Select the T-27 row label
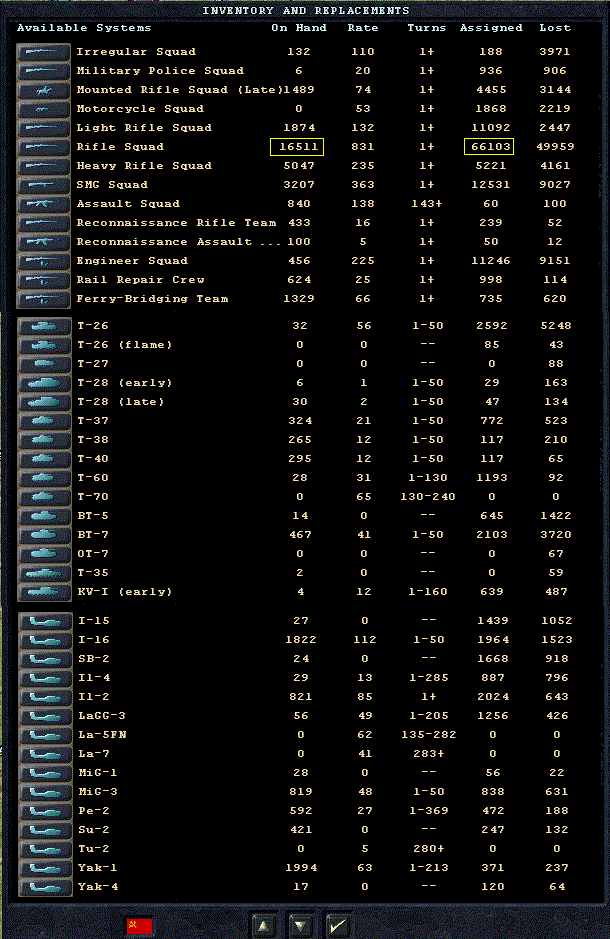This screenshot has width=610, height=939. pyautogui.click(x=93, y=364)
